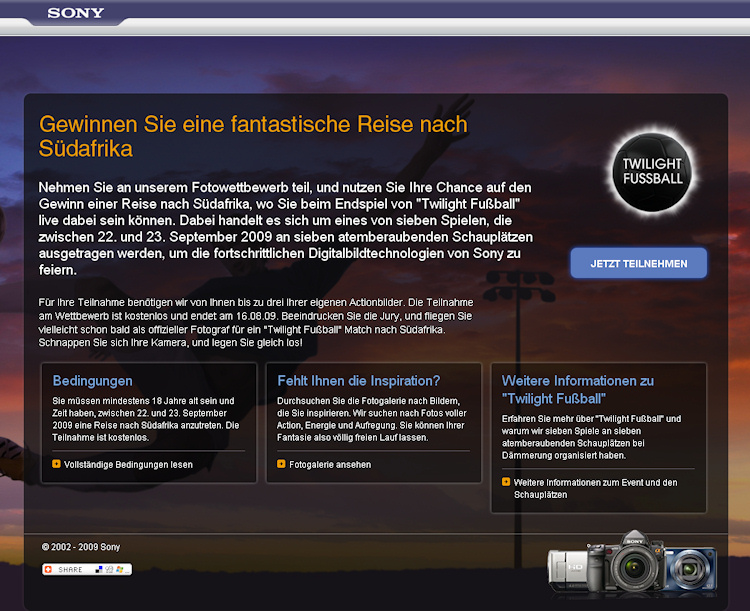Click the orange AddThis share icon
Screen dimensions: 750x611
49,569
